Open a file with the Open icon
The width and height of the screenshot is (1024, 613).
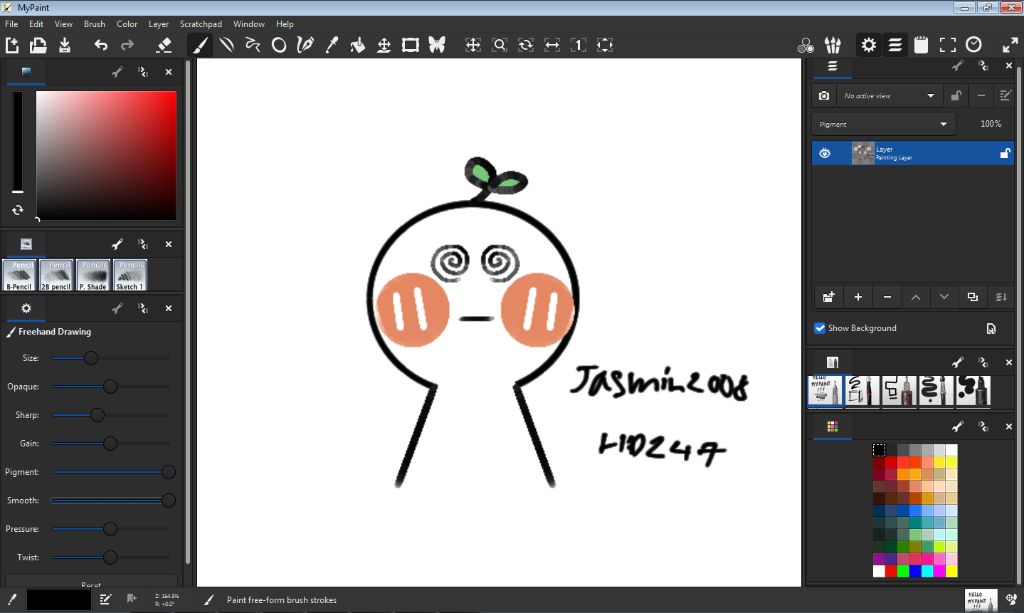(x=38, y=45)
